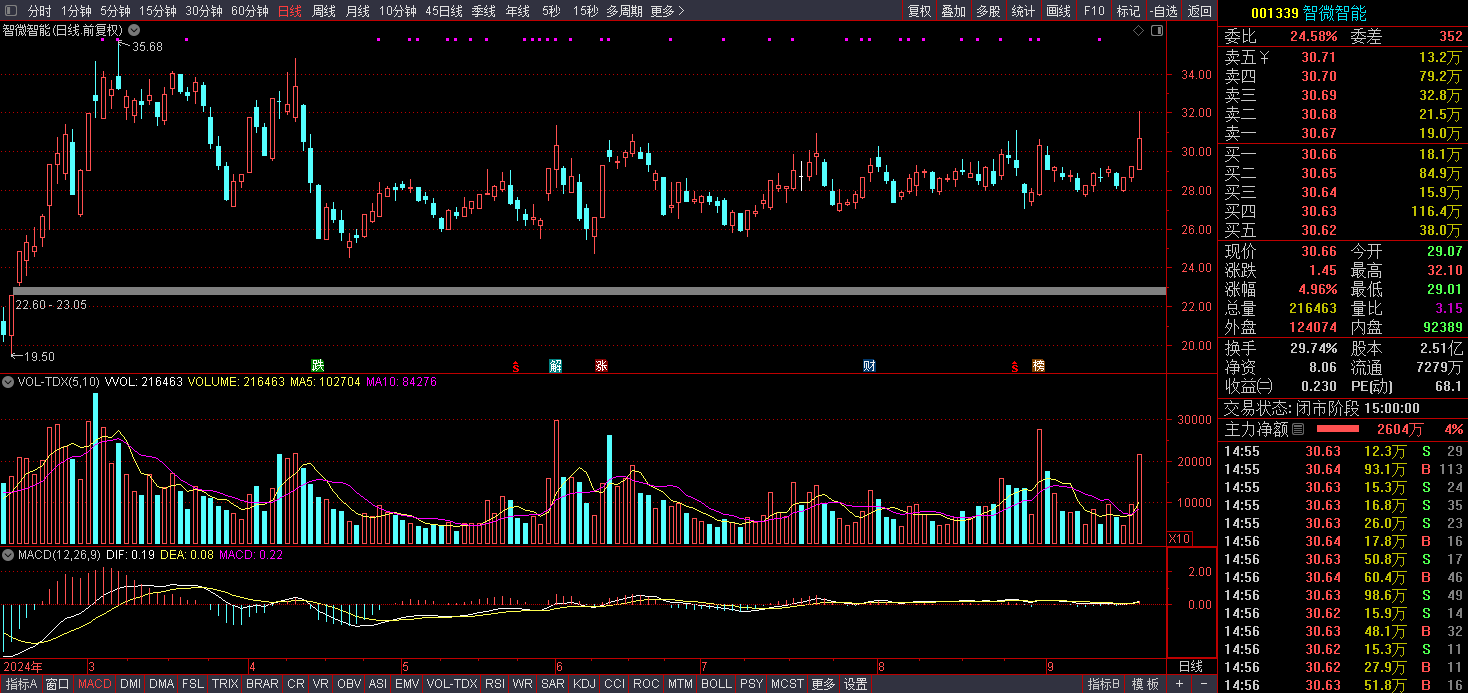Viewport: 1468px width, 693px height.
Task: Click the 返回 back button
Action: (x=1199, y=11)
